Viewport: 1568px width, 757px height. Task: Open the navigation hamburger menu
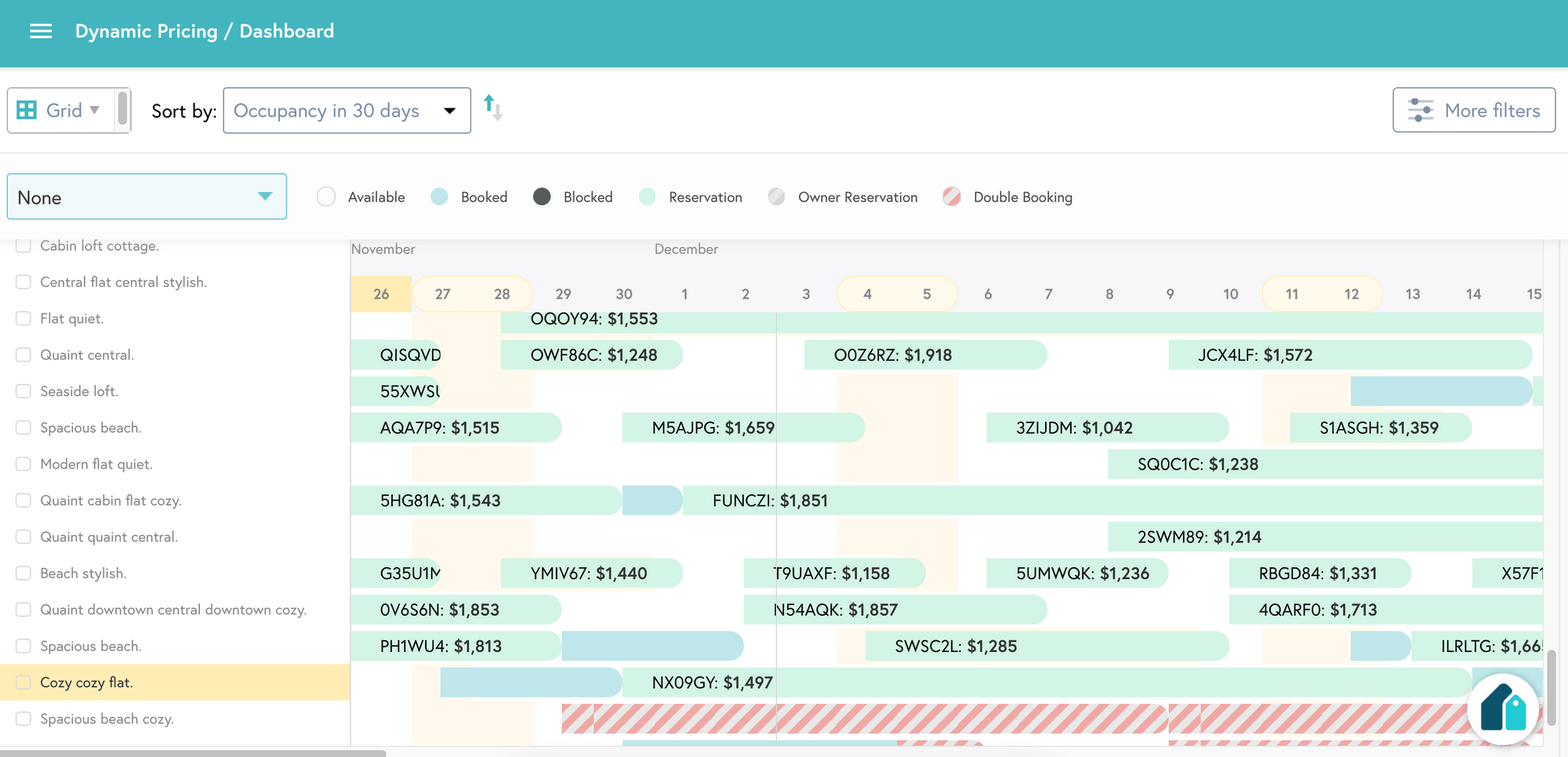(x=41, y=31)
